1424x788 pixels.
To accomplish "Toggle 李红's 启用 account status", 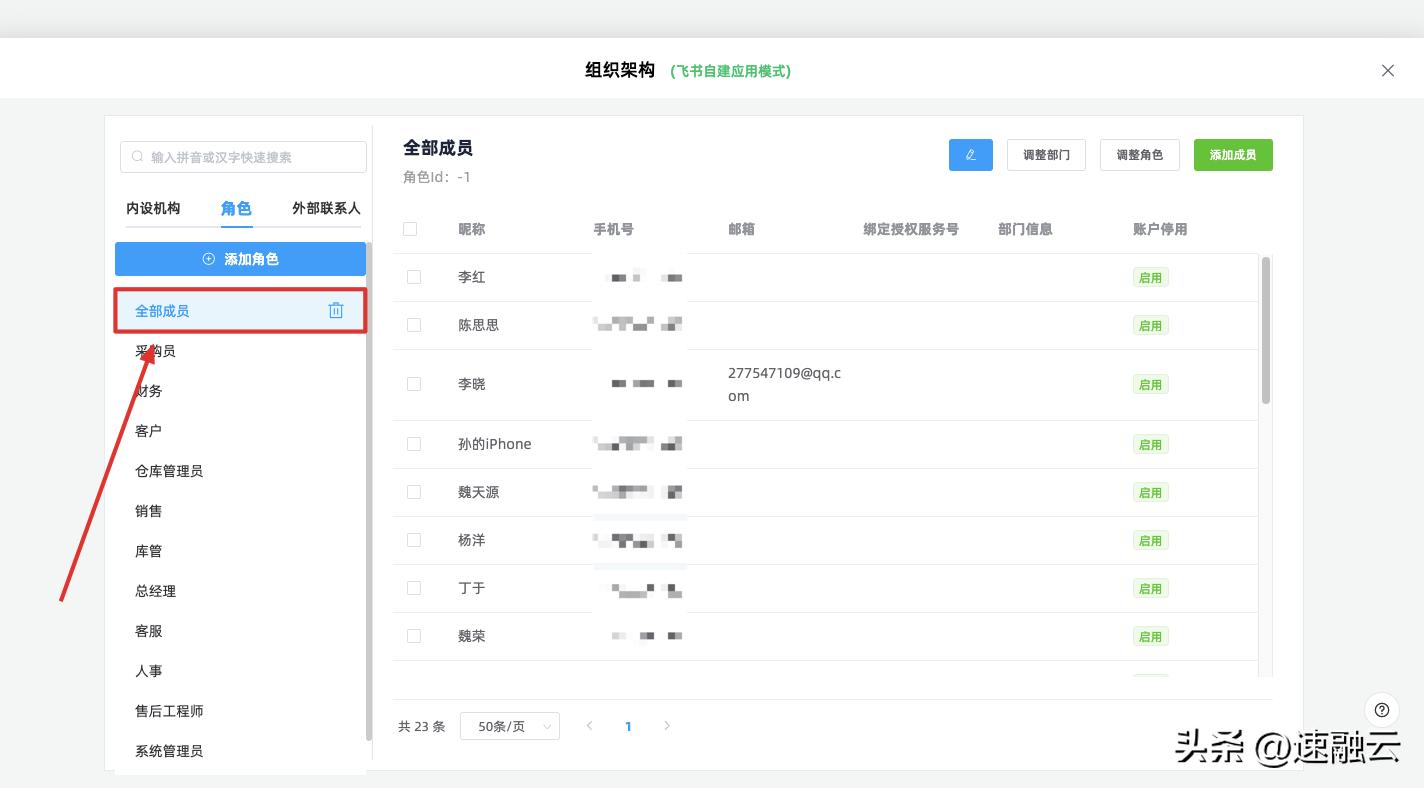I will click(x=1150, y=277).
